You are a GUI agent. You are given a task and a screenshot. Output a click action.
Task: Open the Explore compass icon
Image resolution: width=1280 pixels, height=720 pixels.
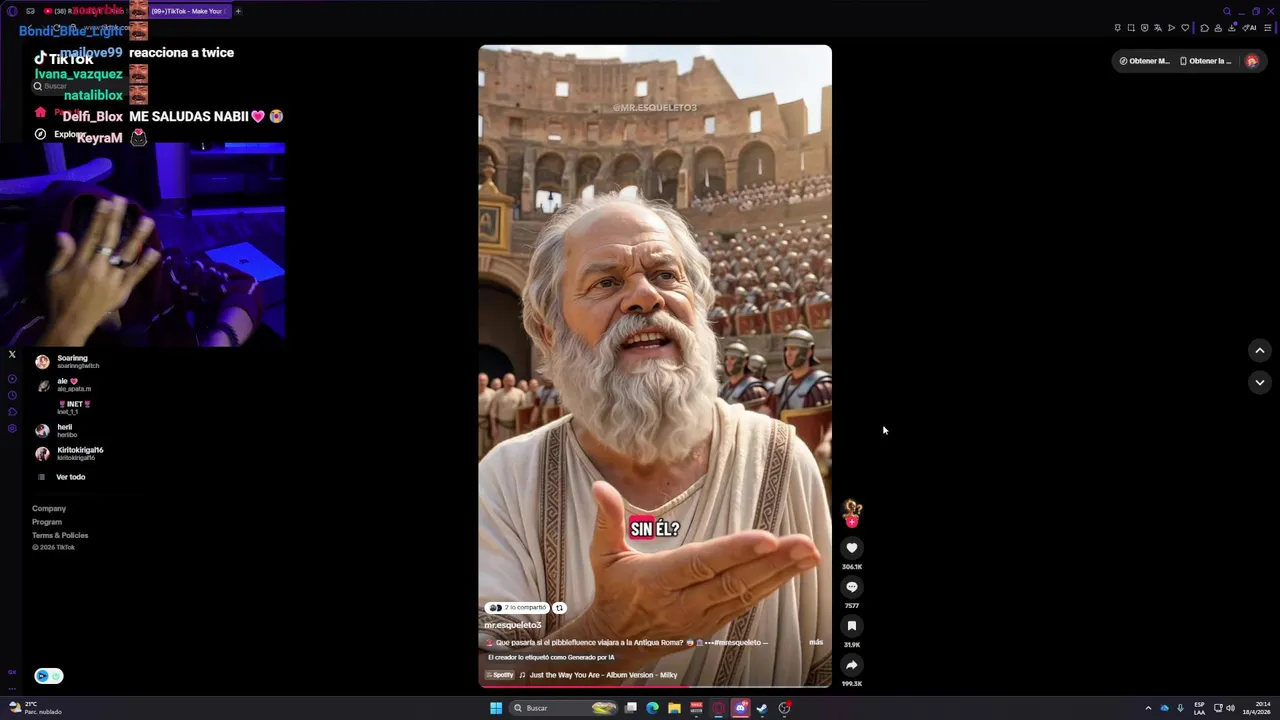pos(40,134)
